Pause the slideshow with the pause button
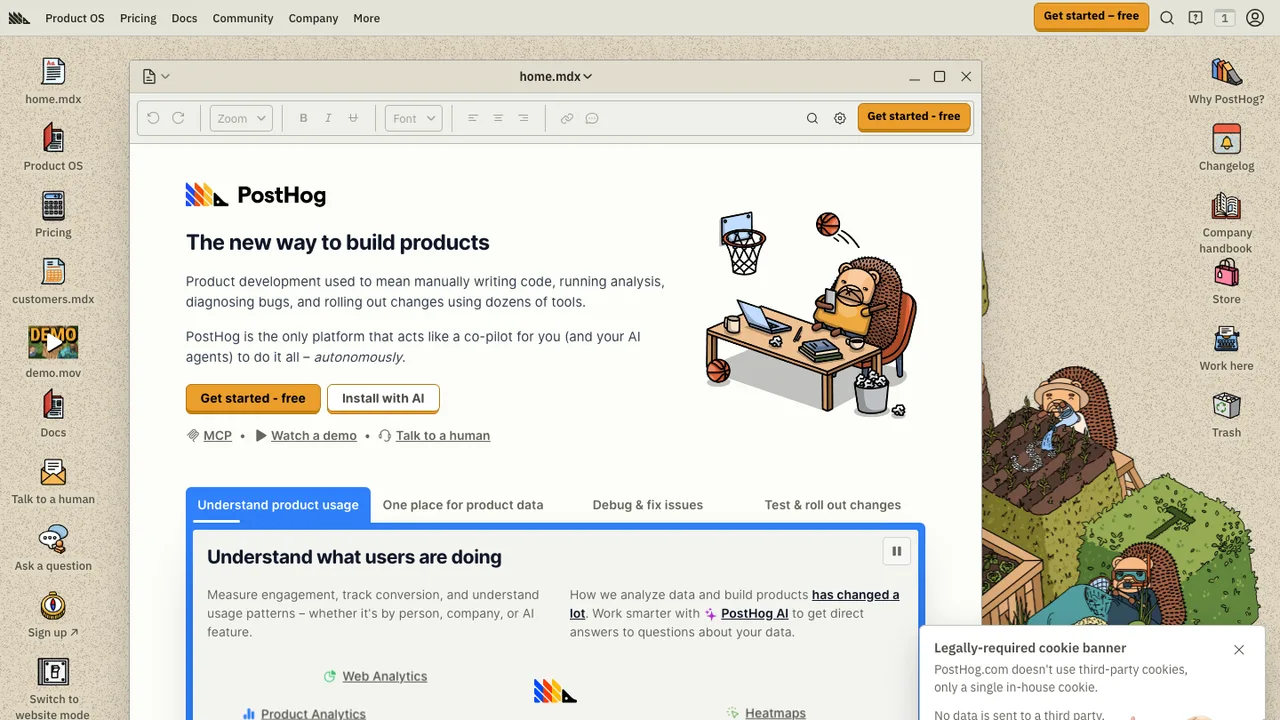This screenshot has height=720, width=1280. 896,551
